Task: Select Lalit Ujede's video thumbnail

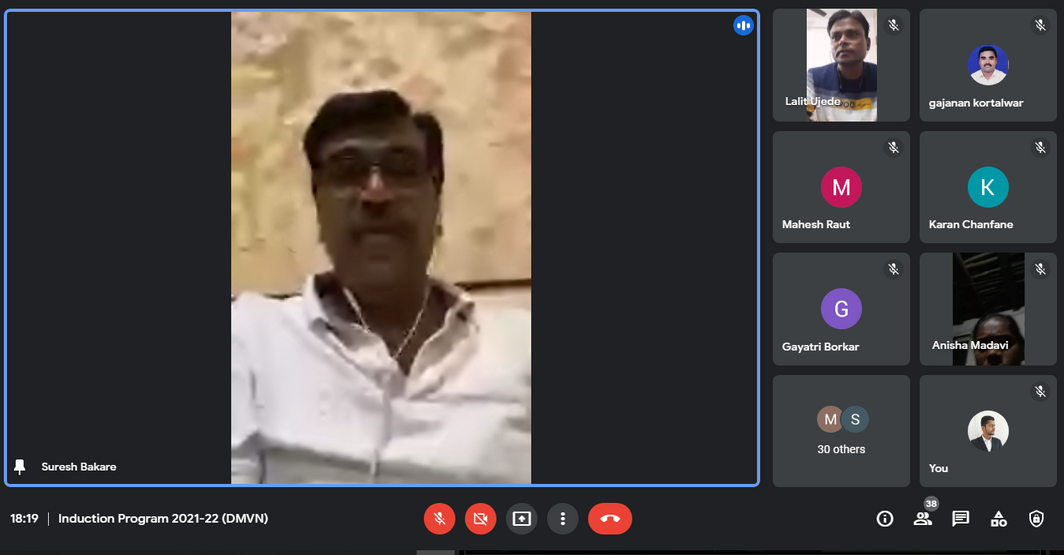Action: pos(841,65)
